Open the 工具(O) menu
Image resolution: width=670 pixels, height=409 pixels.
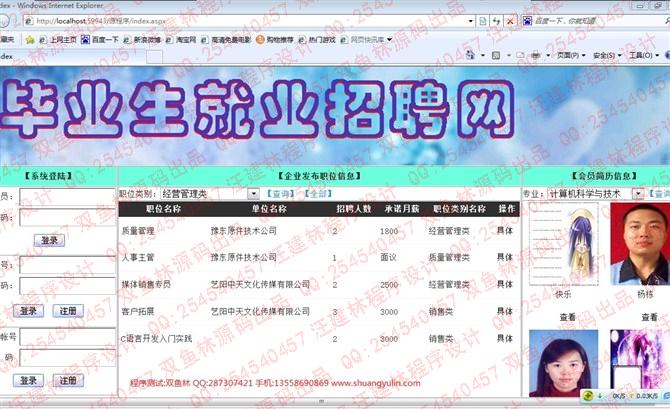click(x=644, y=56)
